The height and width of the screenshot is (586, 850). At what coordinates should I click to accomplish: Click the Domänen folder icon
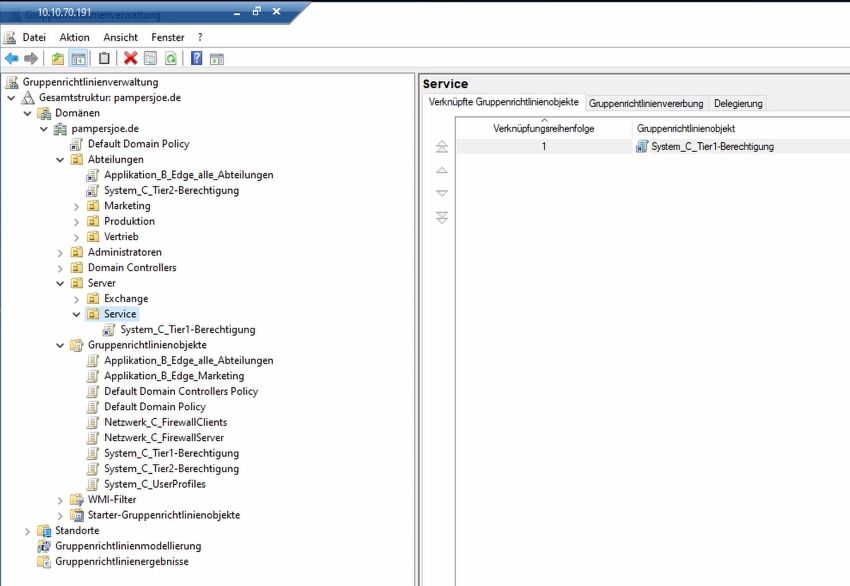click(x=44, y=113)
